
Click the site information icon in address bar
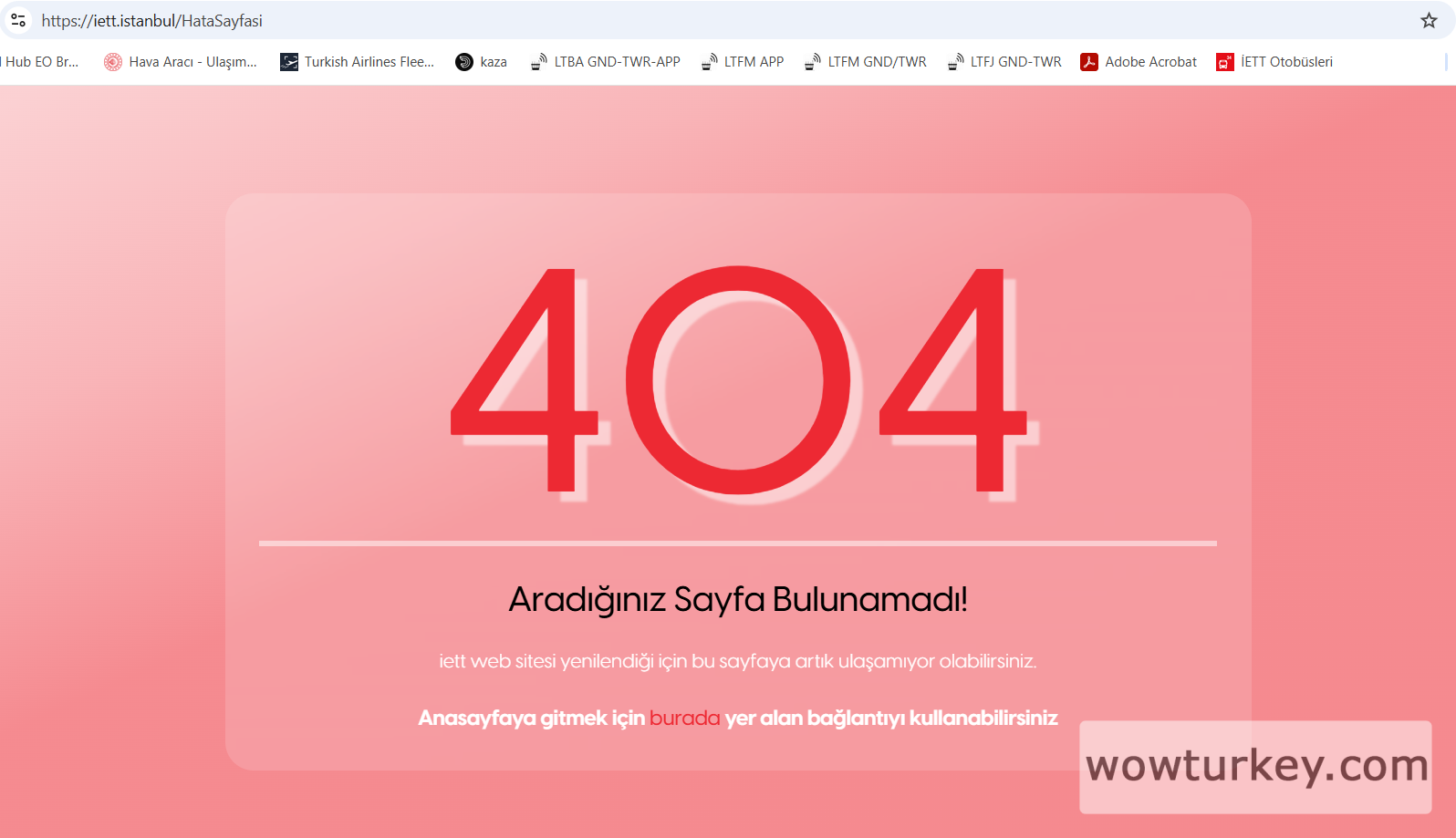tap(18, 20)
